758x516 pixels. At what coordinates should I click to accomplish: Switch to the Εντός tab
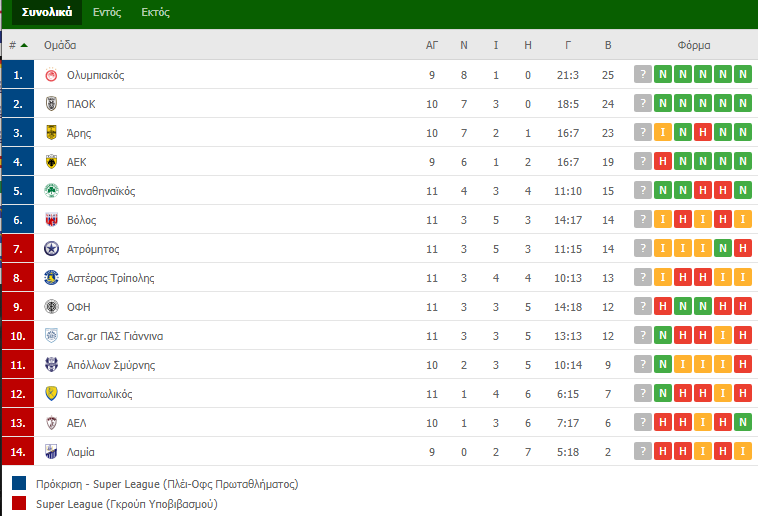point(107,12)
